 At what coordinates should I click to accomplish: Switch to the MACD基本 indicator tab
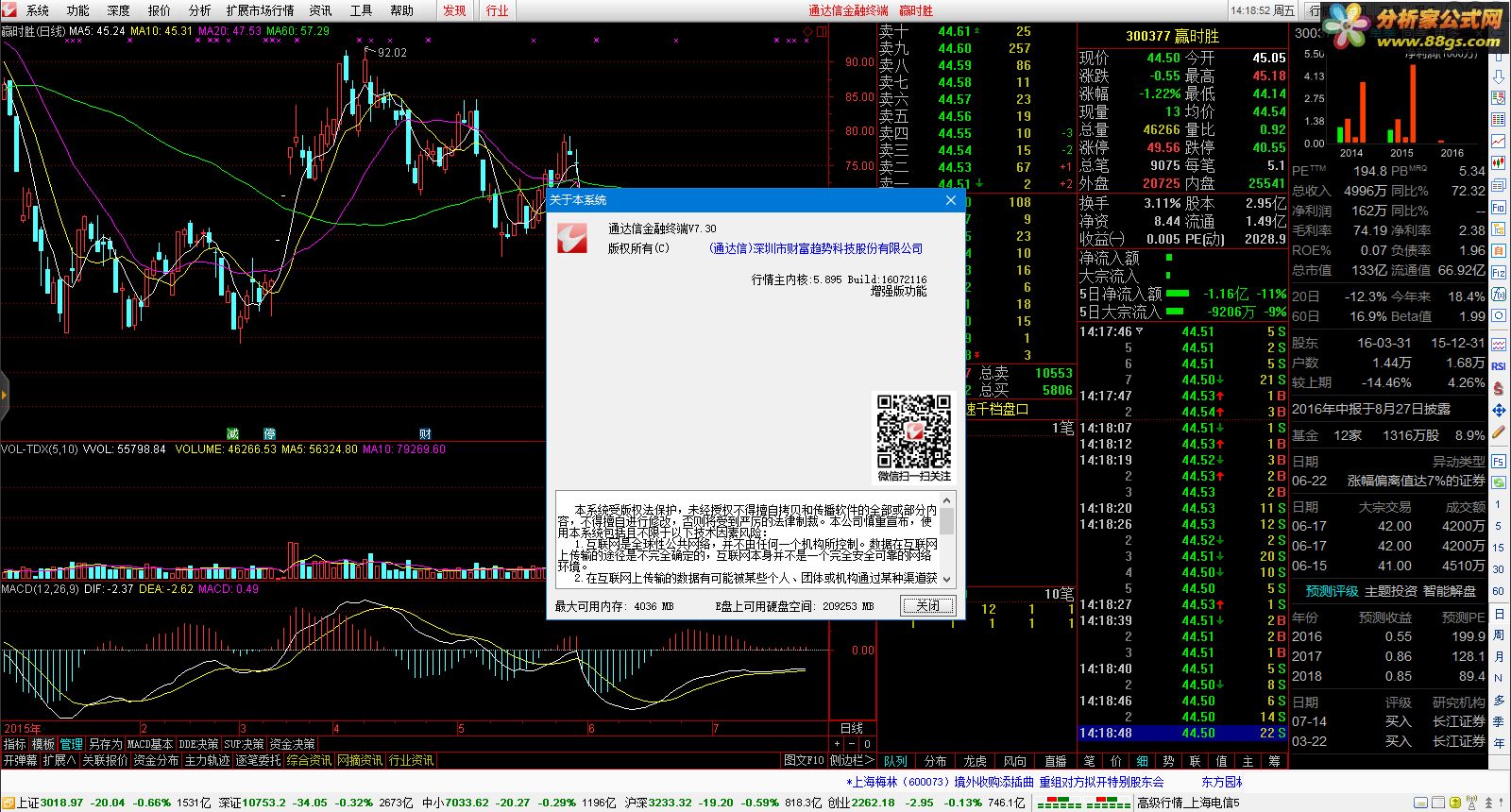tap(150, 744)
